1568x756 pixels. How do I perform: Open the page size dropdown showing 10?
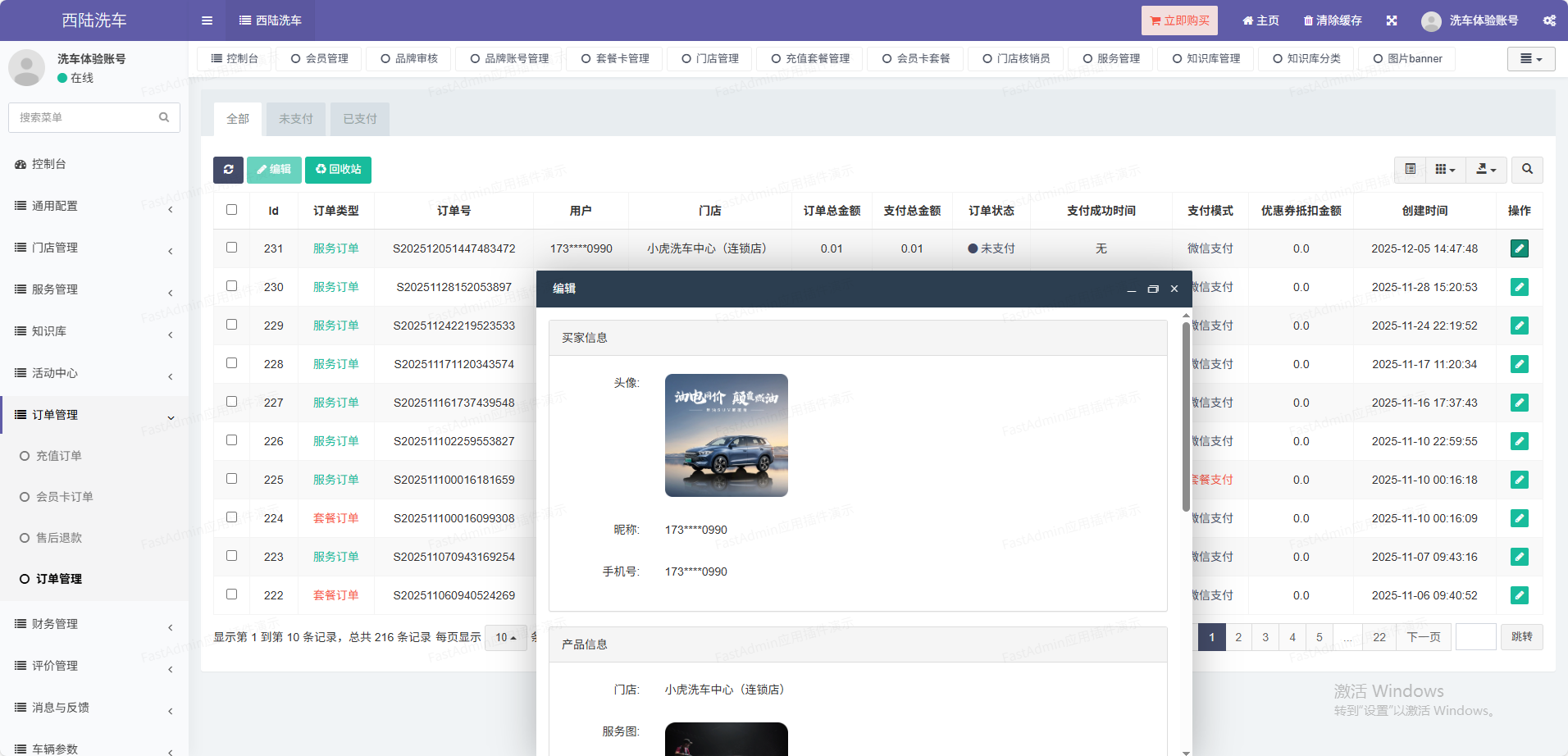[505, 637]
